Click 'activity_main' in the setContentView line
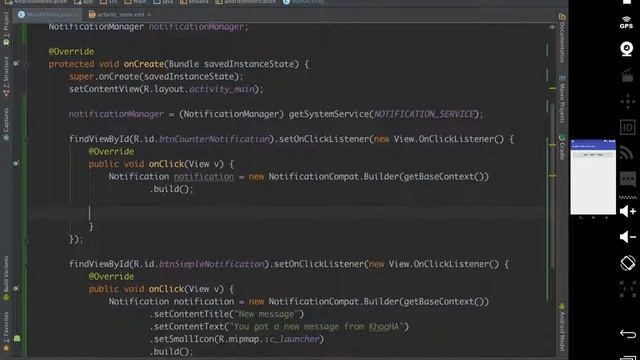The image size is (640, 360). point(222,89)
